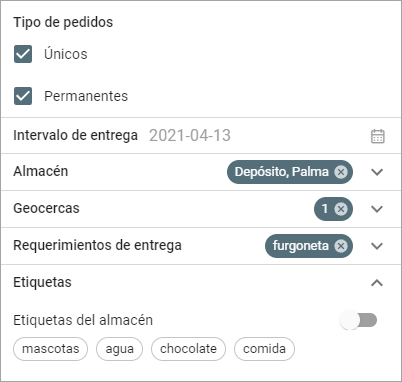Select the agua tag

tap(119, 349)
